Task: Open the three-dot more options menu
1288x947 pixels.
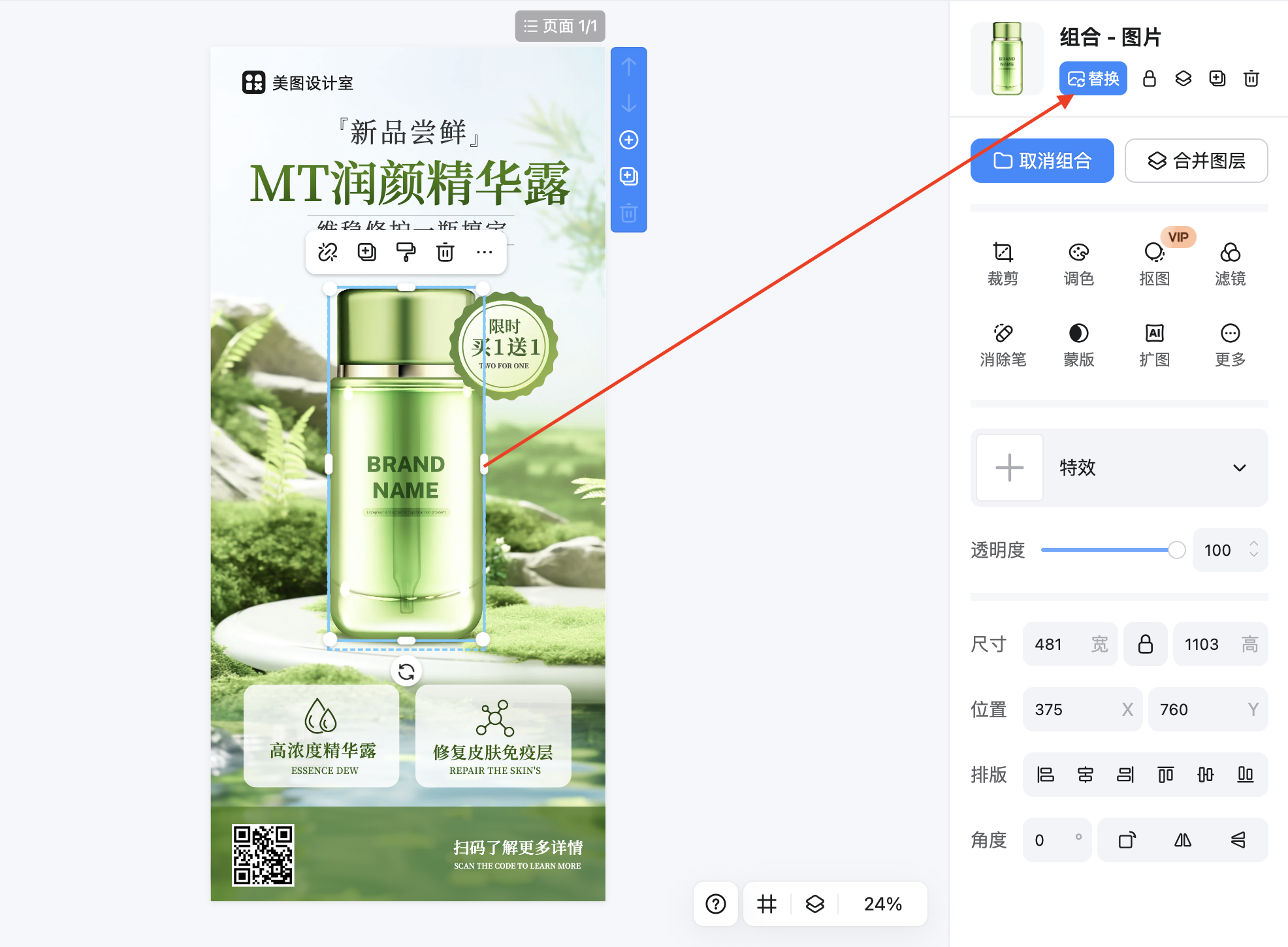Action: click(484, 252)
